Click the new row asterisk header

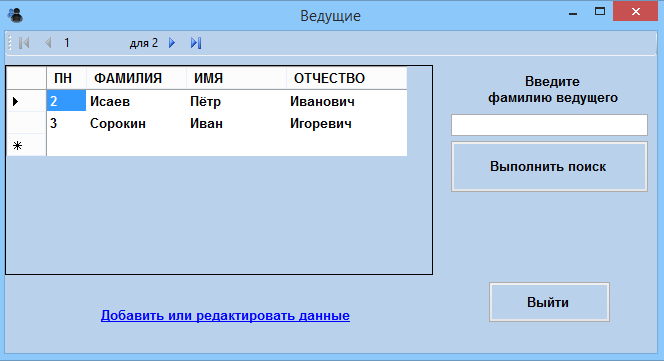26,145
